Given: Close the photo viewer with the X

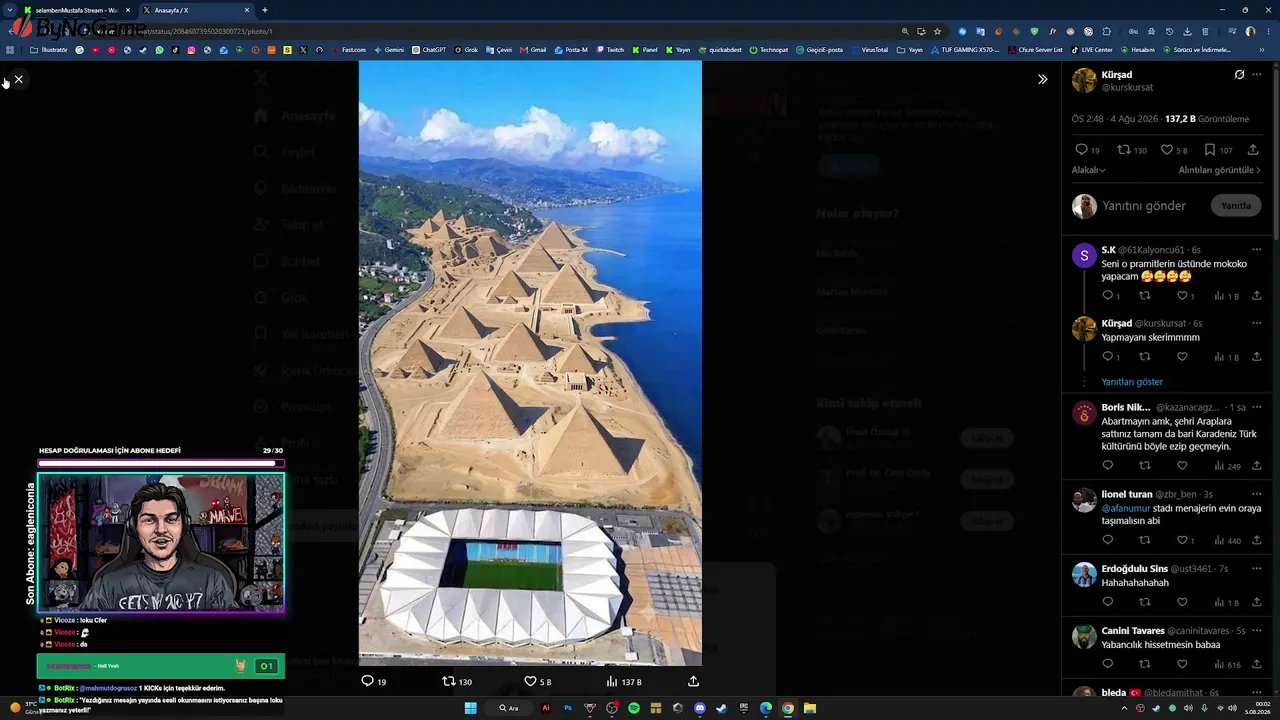Looking at the screenshot, I should [x=18, y=79].
